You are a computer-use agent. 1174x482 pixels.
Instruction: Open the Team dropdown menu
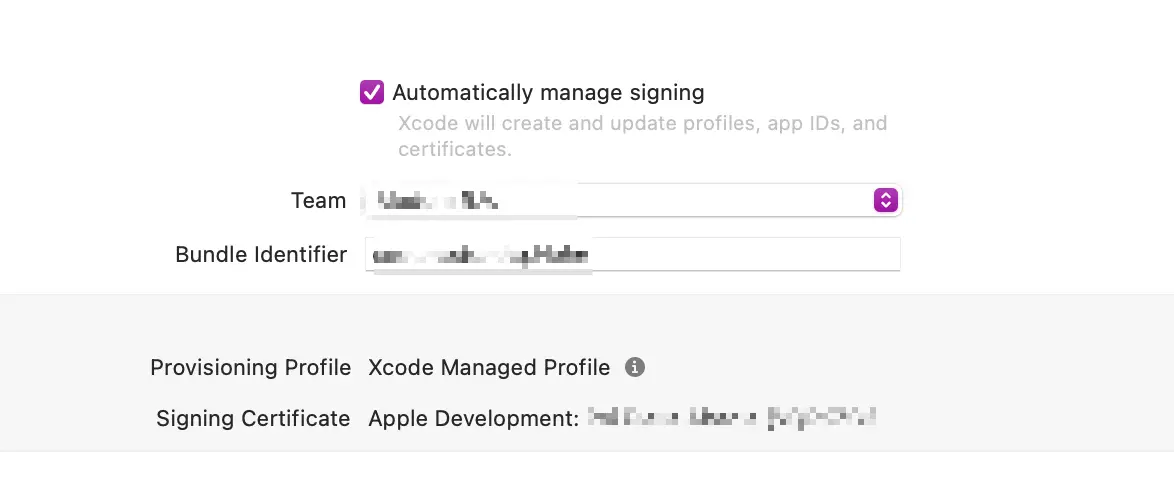[x=632, y=200]
